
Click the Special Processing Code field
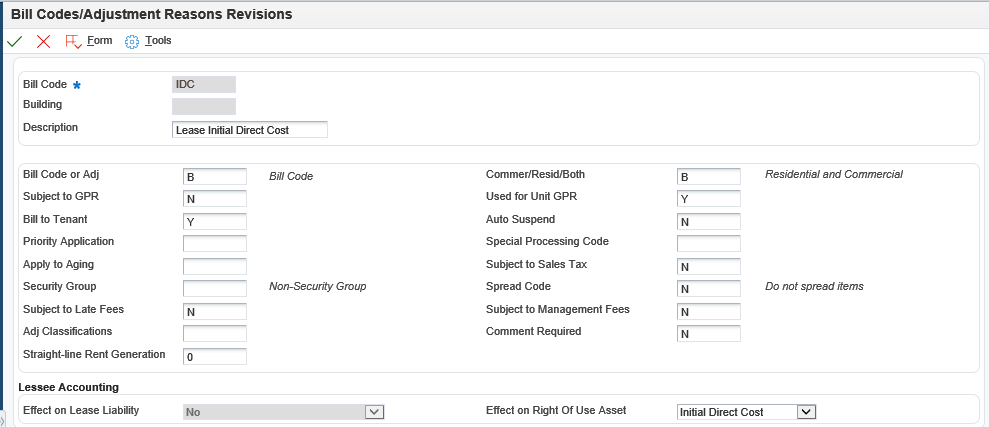click(708, 243)
